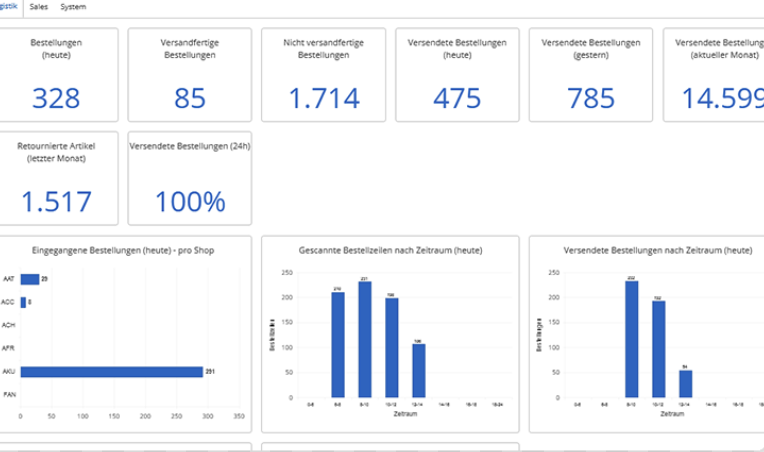This screenshot has width=764, height=452.
Task: Click the FAN row label in shop chart
Action: click(x=9, y=395)
